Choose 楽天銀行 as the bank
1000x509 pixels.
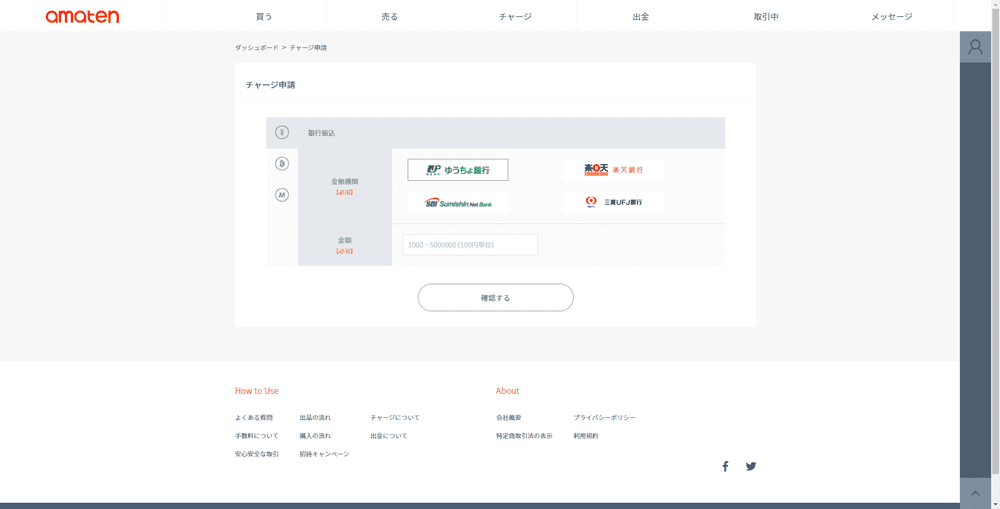point(613,170)
